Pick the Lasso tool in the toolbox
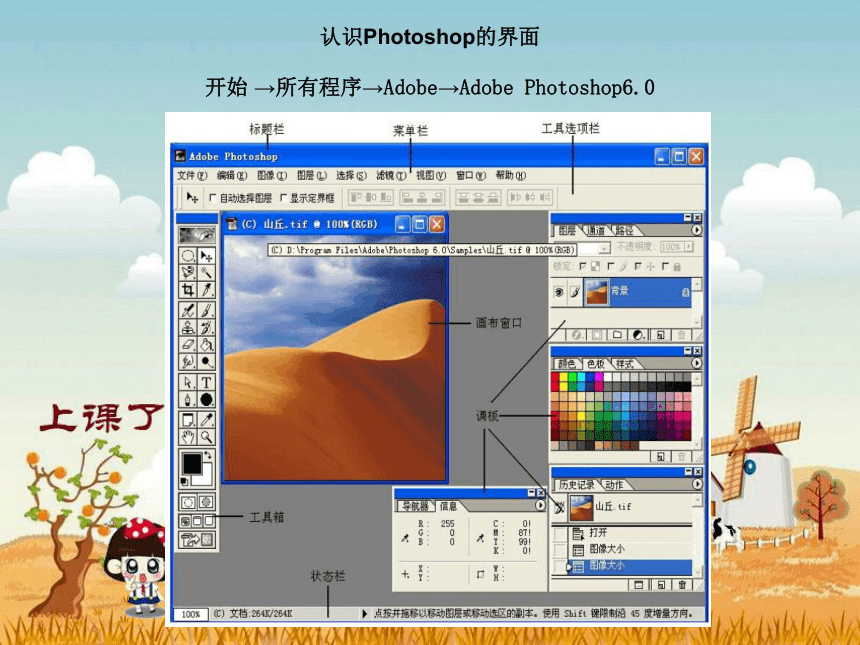860x645 pixels. pyautogui.click(x=188, y=272)
